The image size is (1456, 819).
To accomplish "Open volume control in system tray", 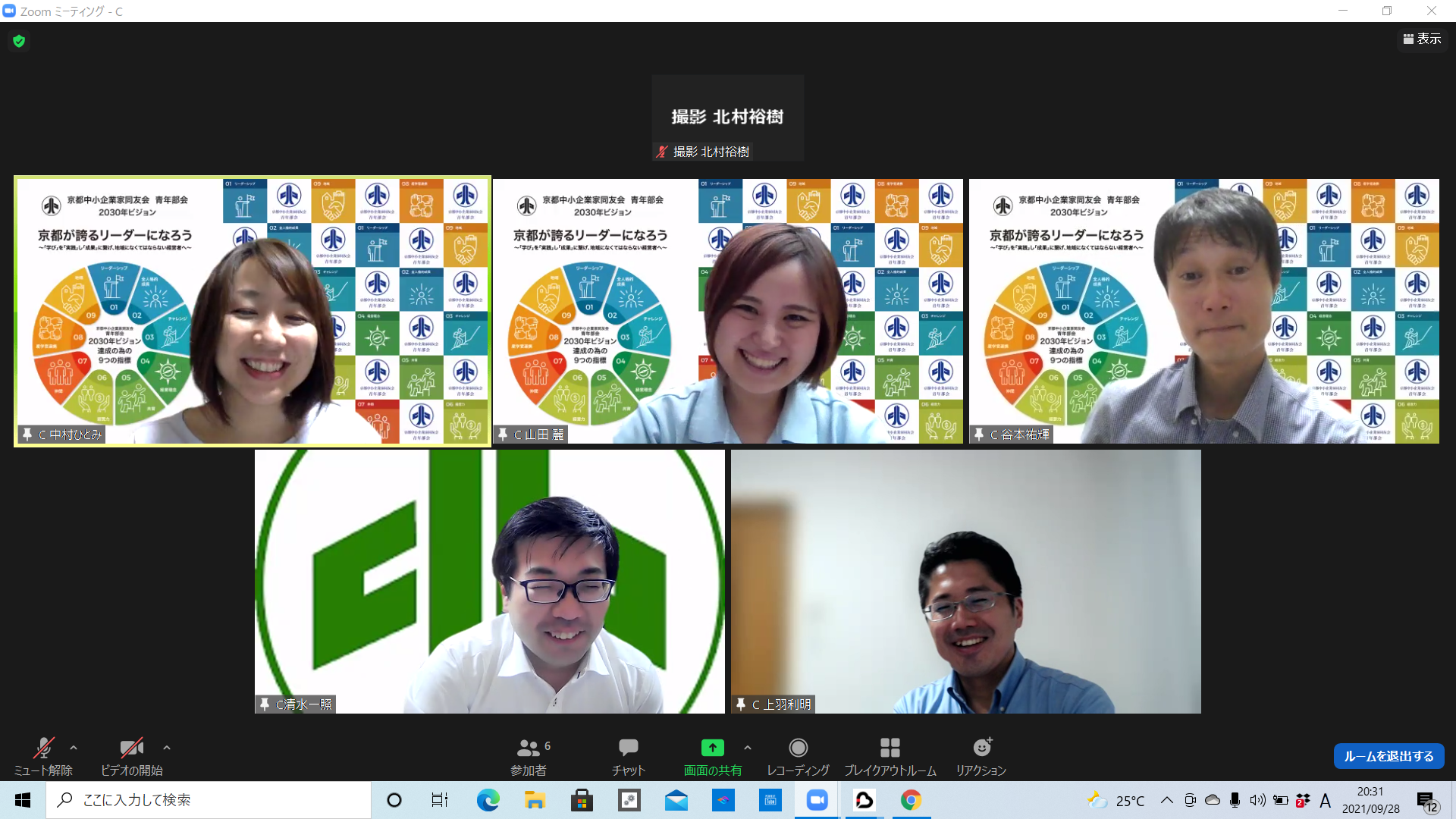I will 1257,800.
